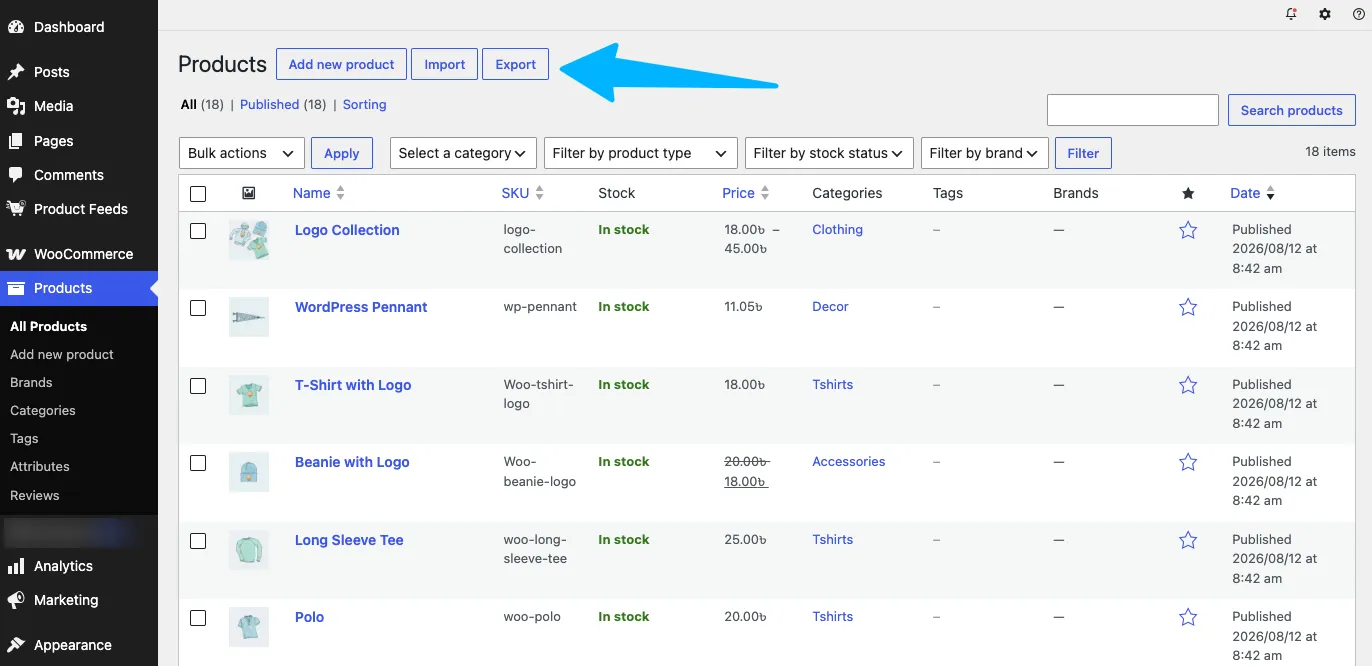This screenshot has width=1372, height=666.
Task: Star the Logo Collection product as featured
Action: 1188,230
